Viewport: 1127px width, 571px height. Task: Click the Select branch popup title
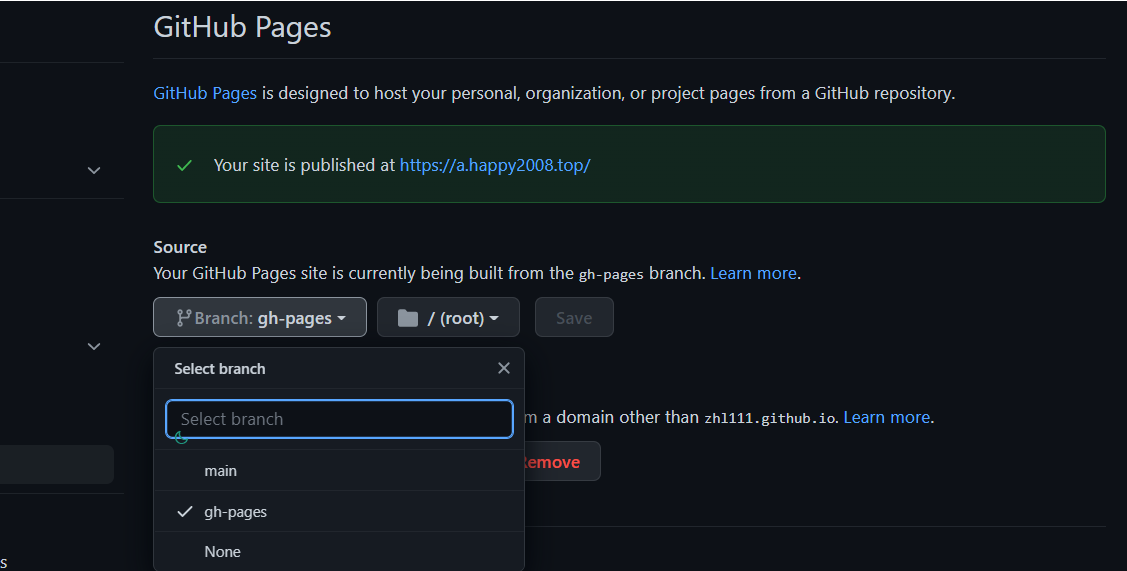point(220,368)
